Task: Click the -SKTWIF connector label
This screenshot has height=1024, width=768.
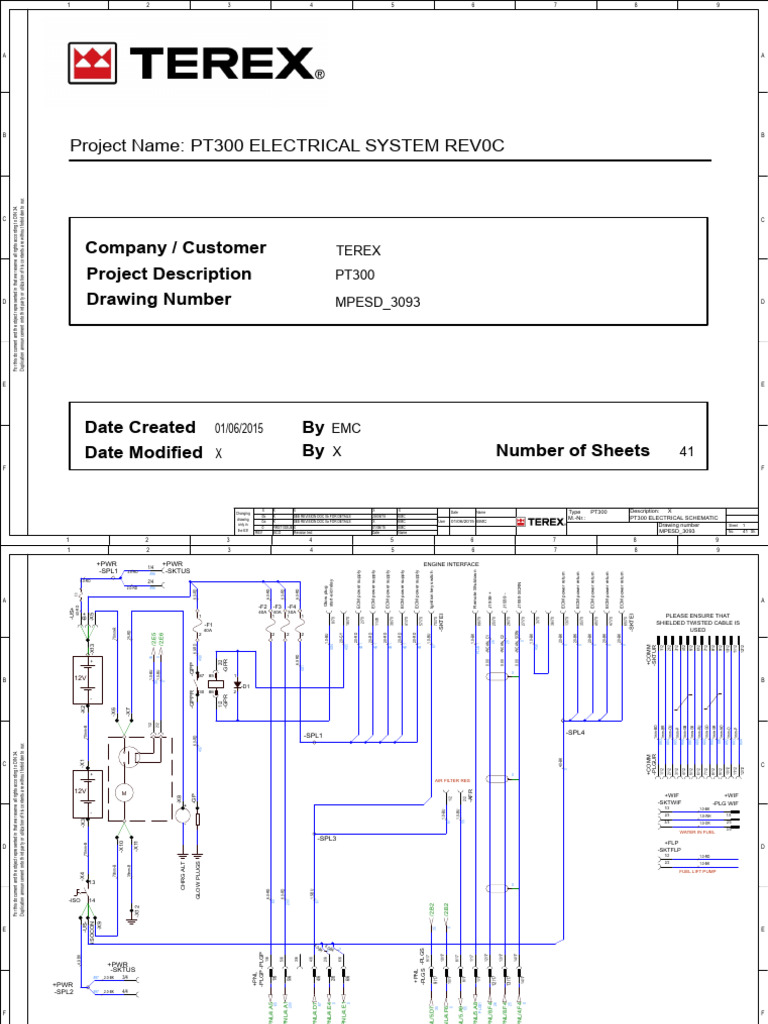Action: click(x=669, y=802)
